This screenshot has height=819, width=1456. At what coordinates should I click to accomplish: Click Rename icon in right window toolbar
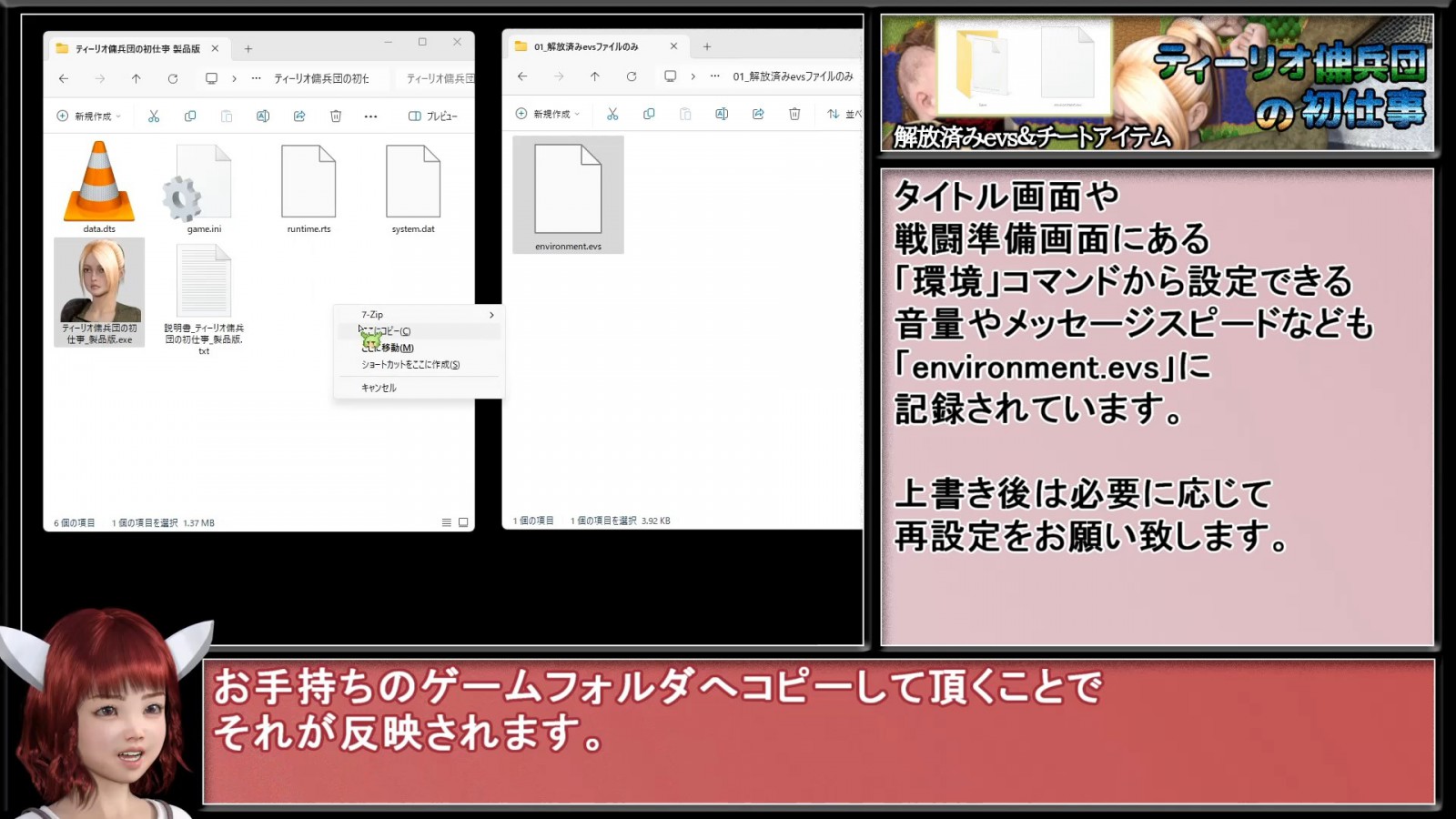point(722,114)
